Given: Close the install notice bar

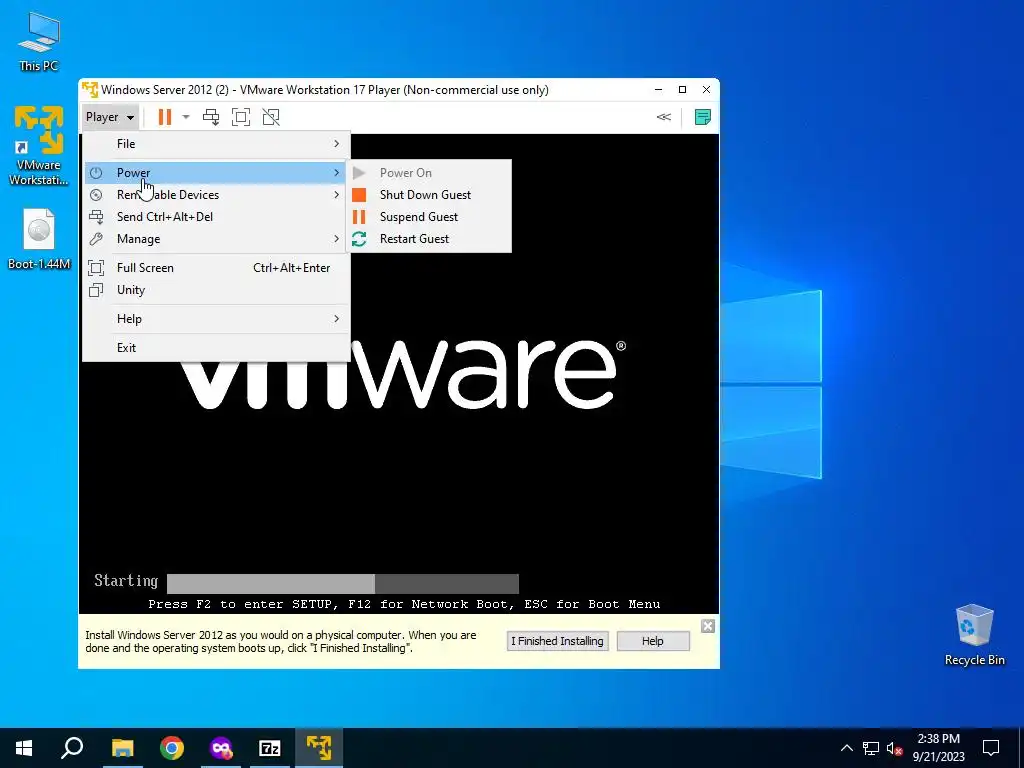Looking at the screenshot, I should [708, 626].
